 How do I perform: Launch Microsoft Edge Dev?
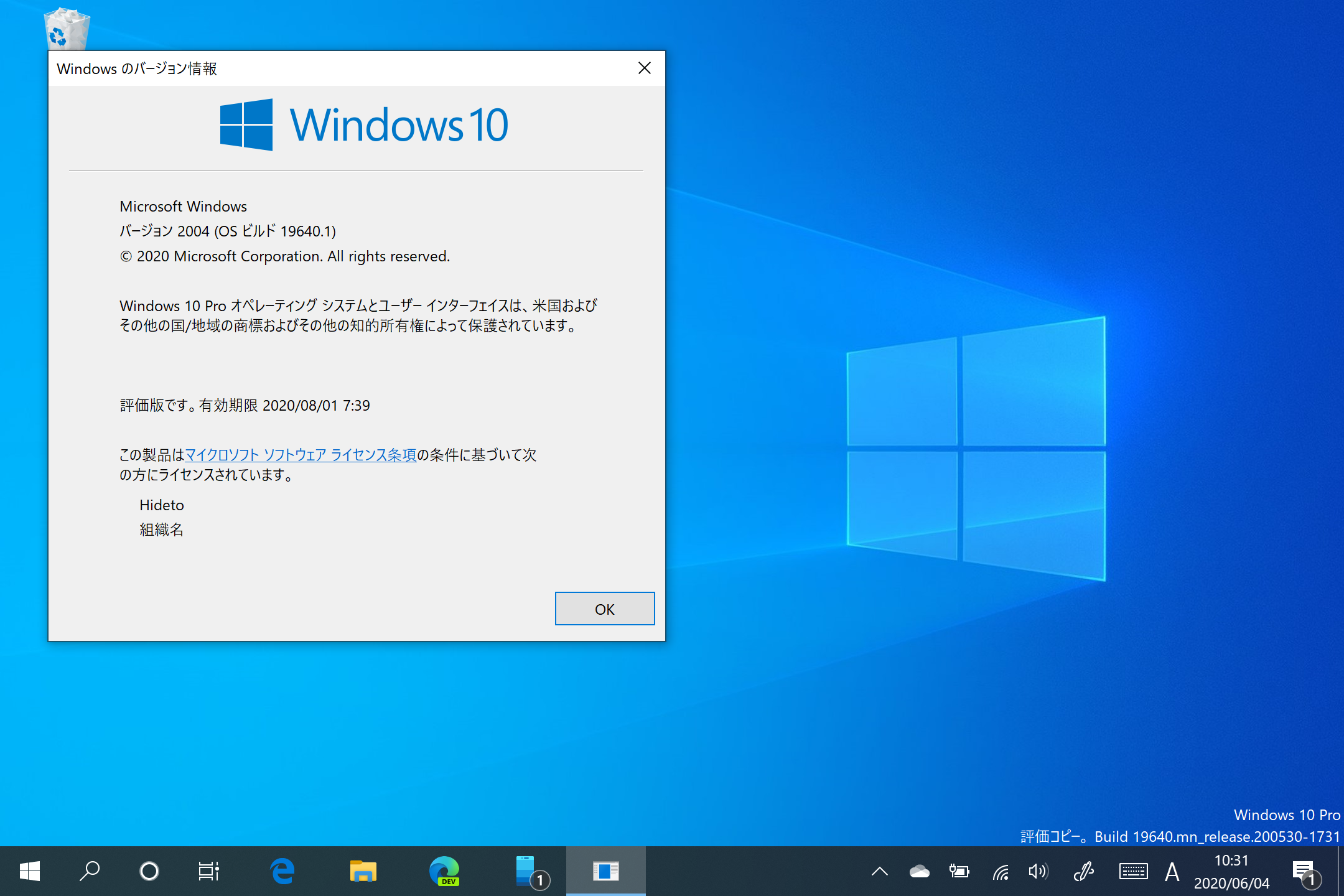pos(444,870)
